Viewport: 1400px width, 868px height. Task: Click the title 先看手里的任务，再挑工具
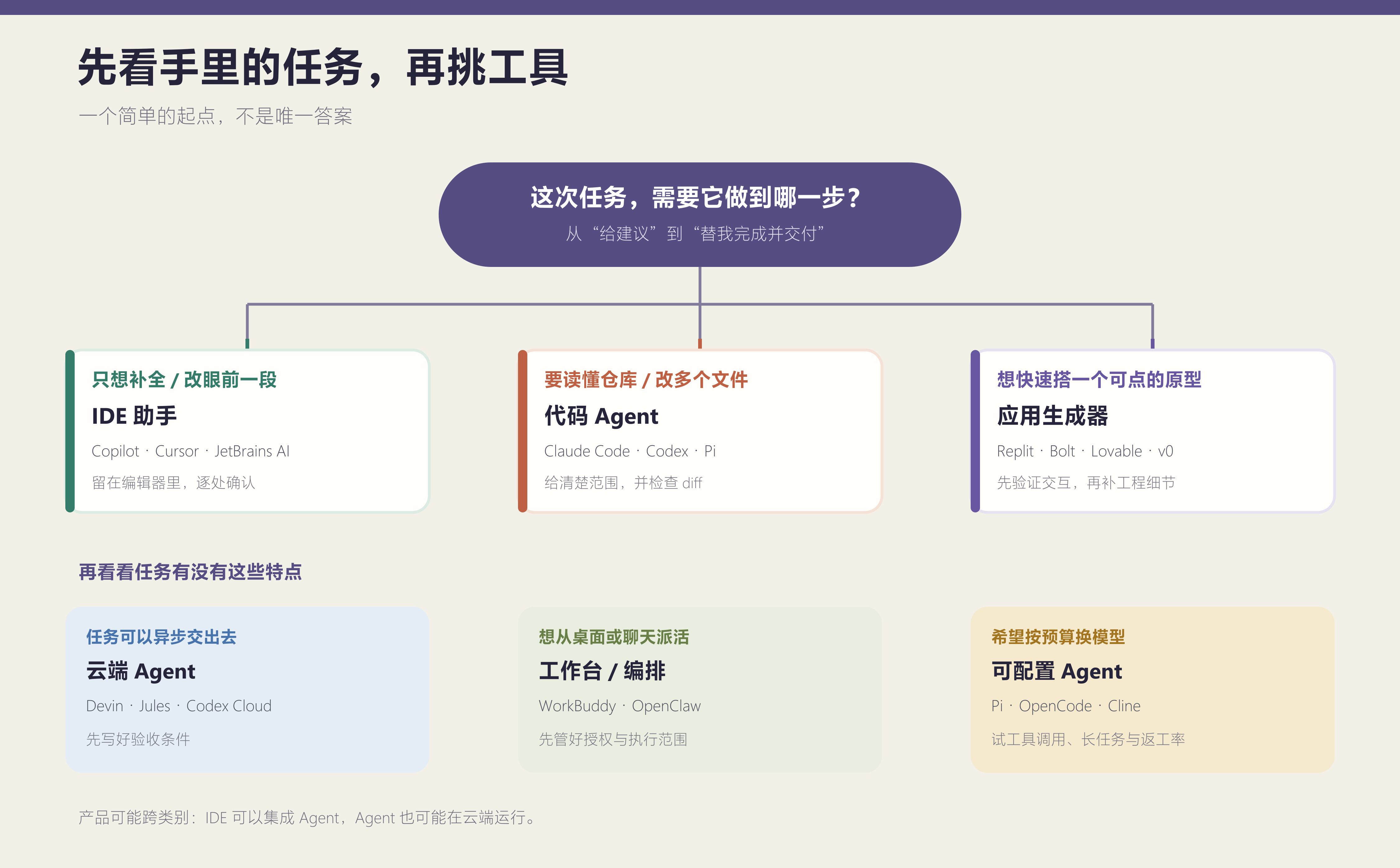(323, 68)
